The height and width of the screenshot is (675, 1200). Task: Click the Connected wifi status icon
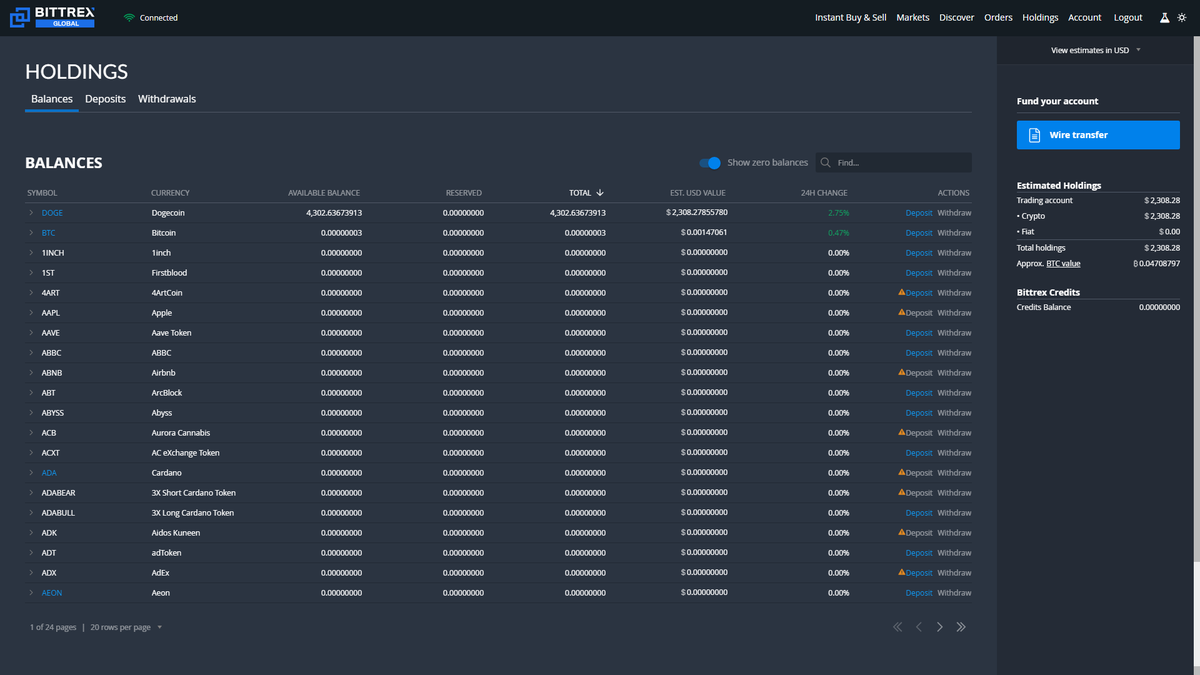point(129,18)
